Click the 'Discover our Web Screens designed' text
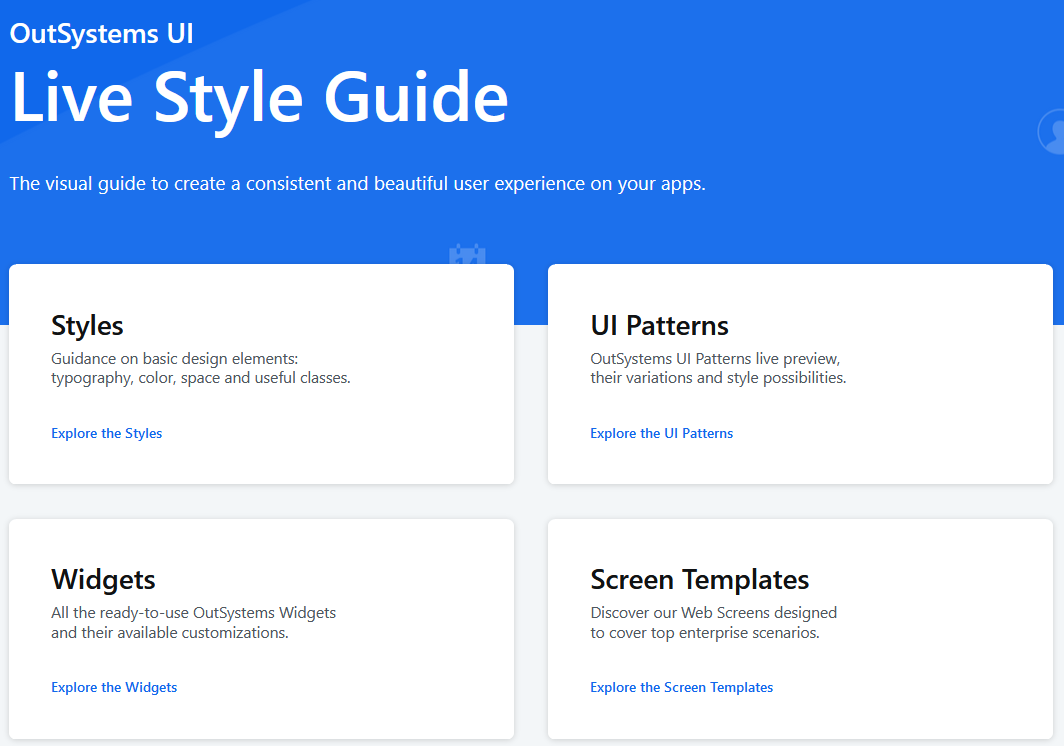This screenshot has width=1064, height=746. point(713,622)
